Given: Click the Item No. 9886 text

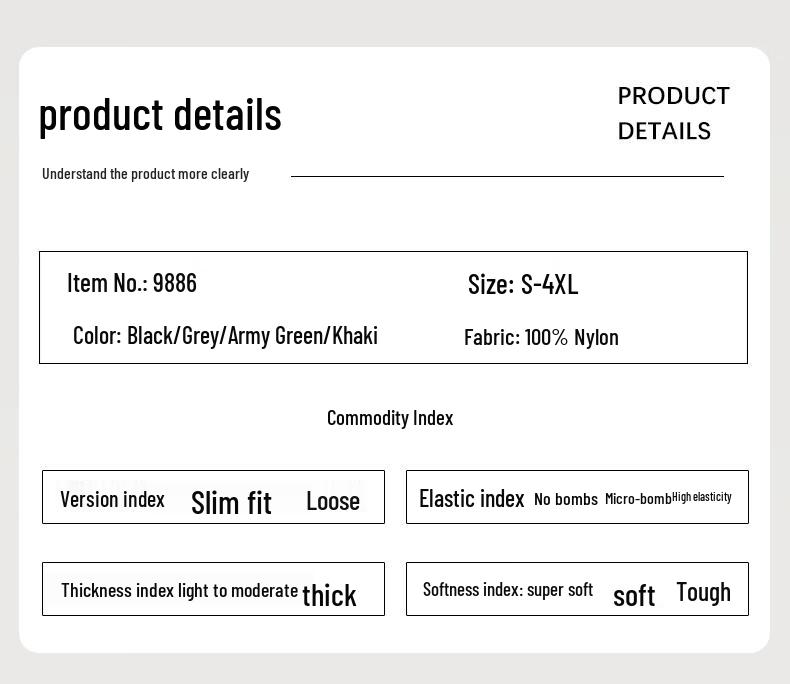Looking at the screenshot, I should click(x=132, y=283).
